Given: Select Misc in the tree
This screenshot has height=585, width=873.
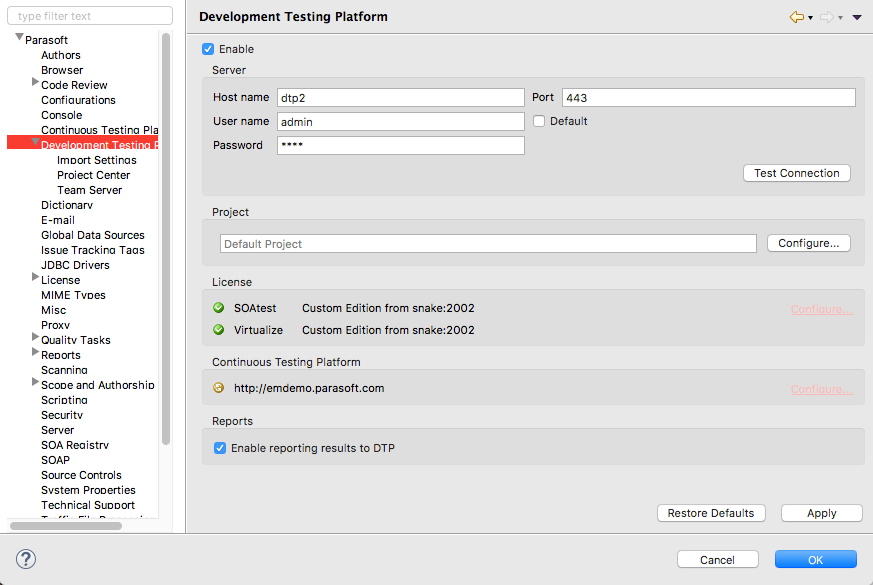Looking at the screenshot, I should pyautogui.click(x=53, y=311).
